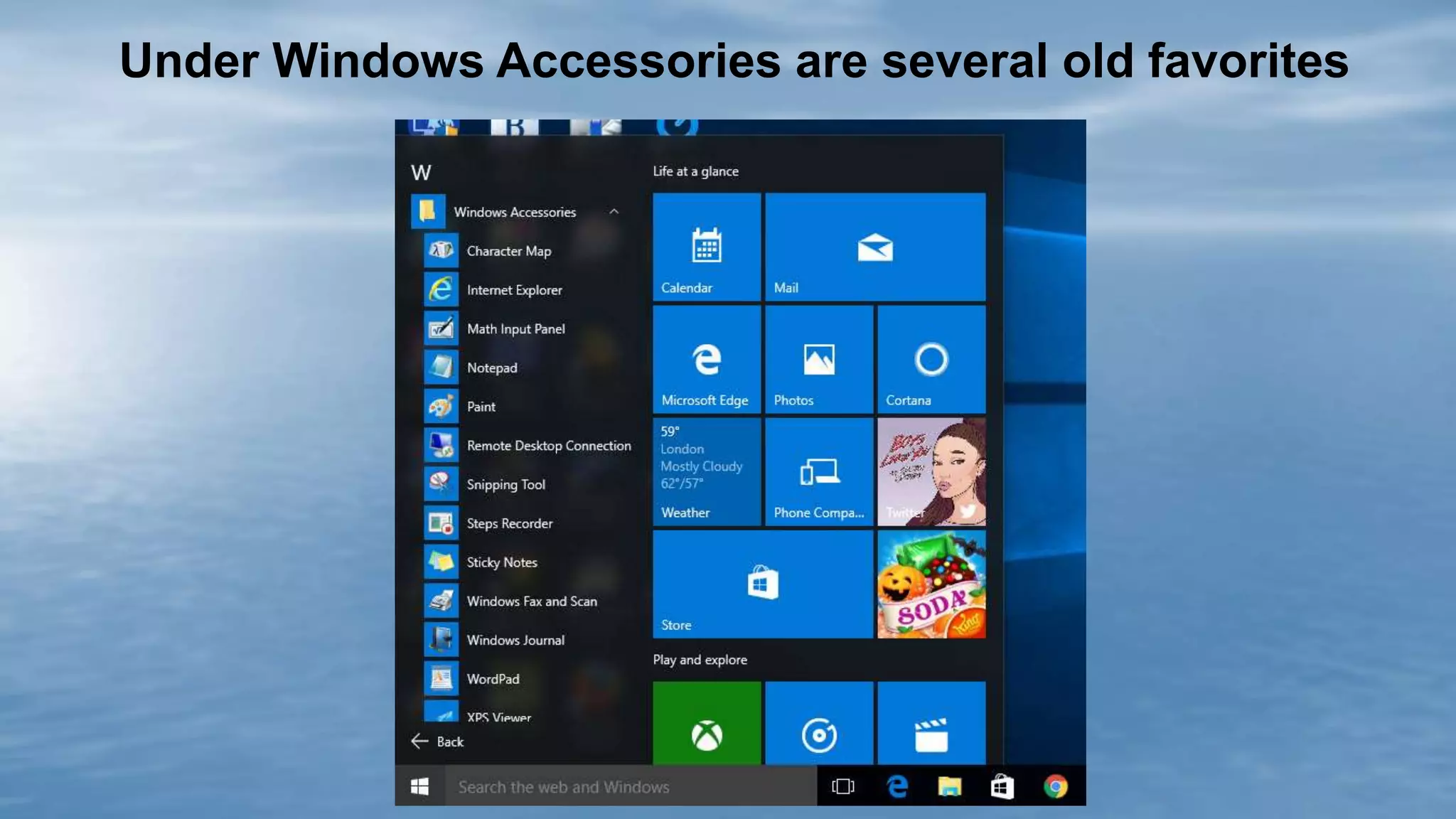The image size is (1456, 819).
Task: Open the Twitter live tile
Action: (x=931, y=471)
